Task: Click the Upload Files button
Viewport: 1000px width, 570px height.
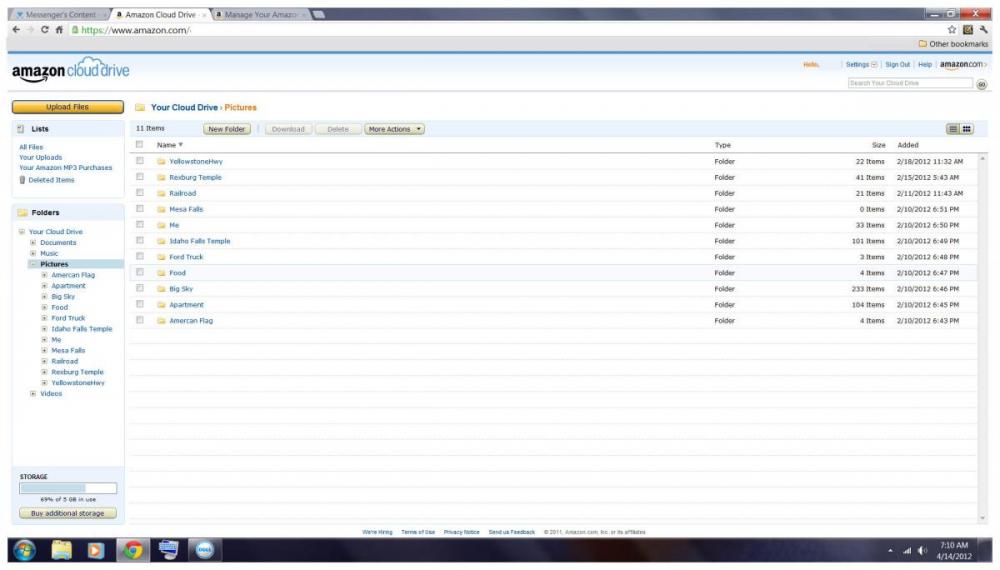Action: pyautogui.click(x=68, y=107)
